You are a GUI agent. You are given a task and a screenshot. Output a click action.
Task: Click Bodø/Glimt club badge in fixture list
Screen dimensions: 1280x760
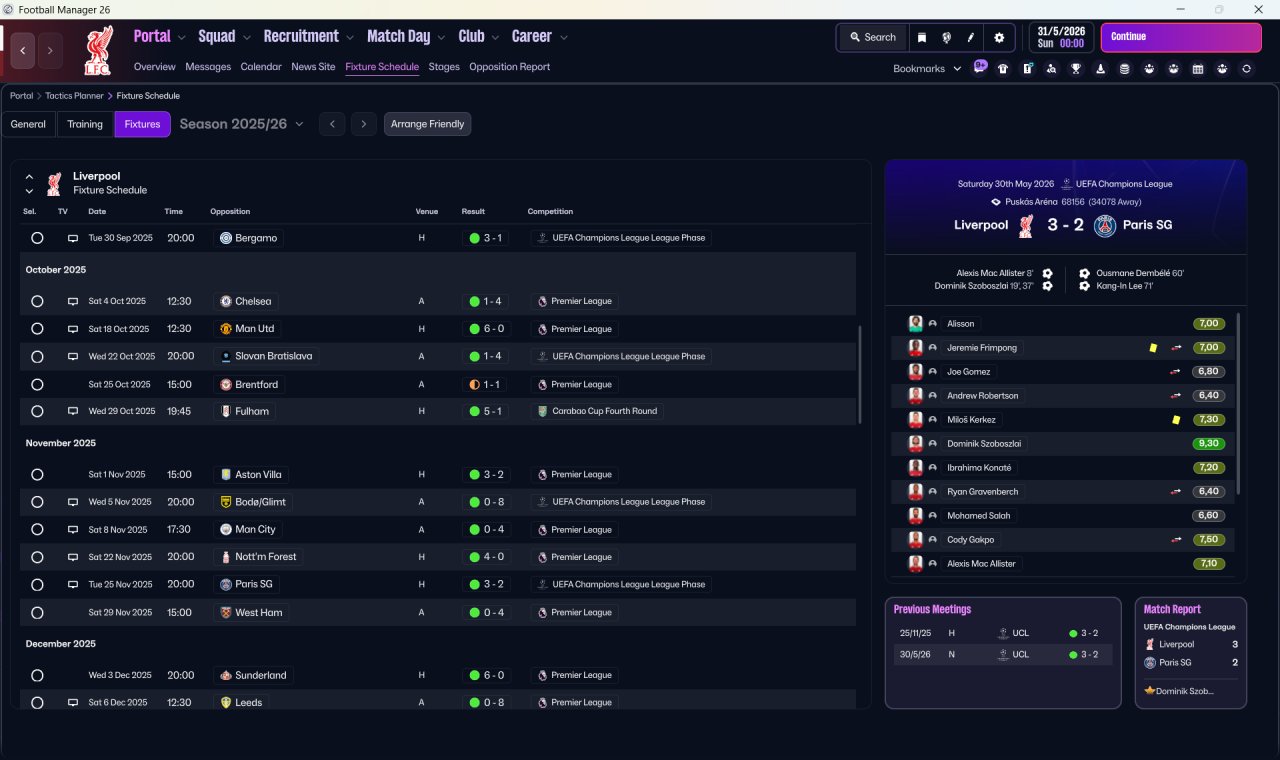pos(226,502)
